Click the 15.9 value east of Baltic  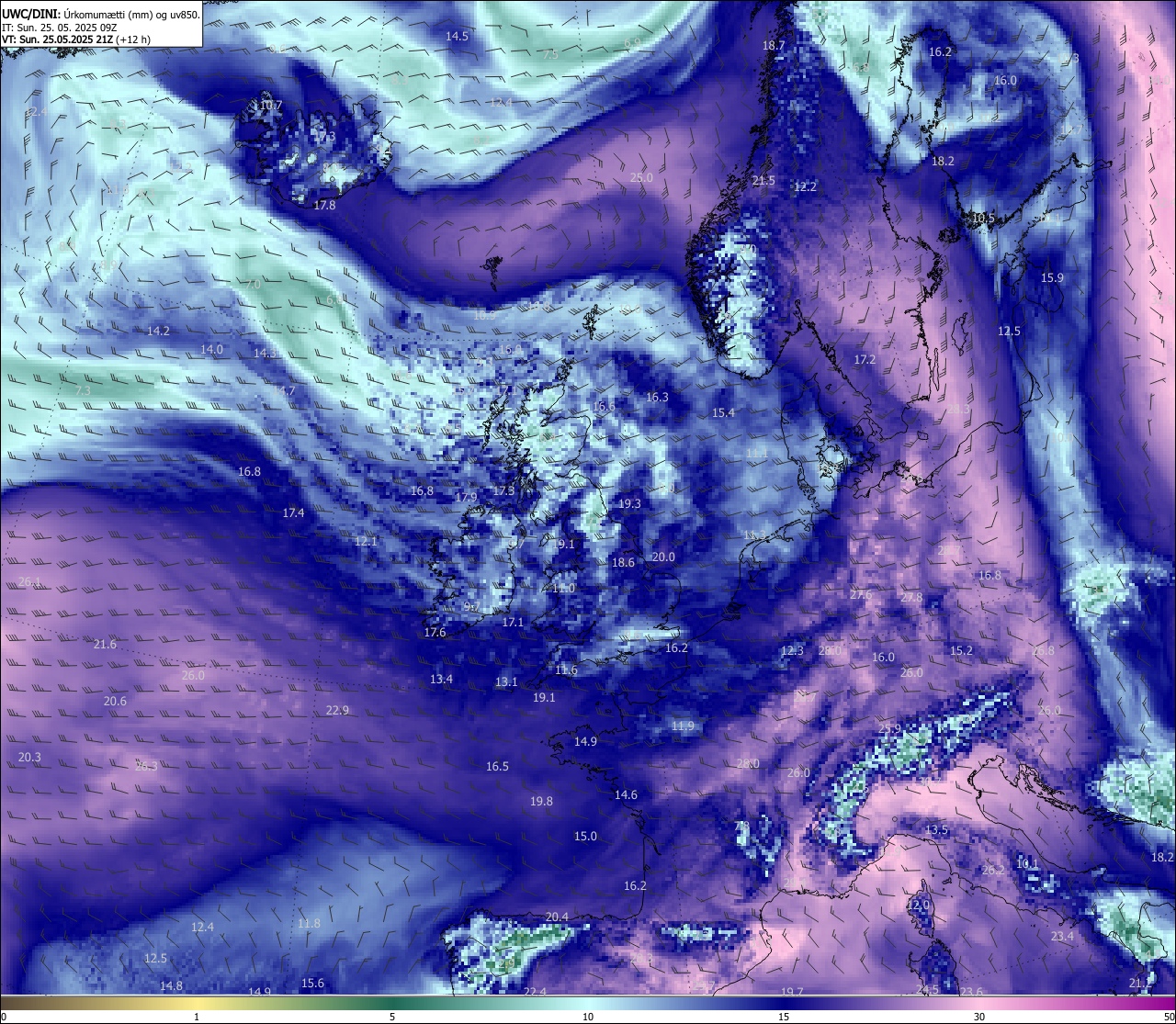[1052, 277]
